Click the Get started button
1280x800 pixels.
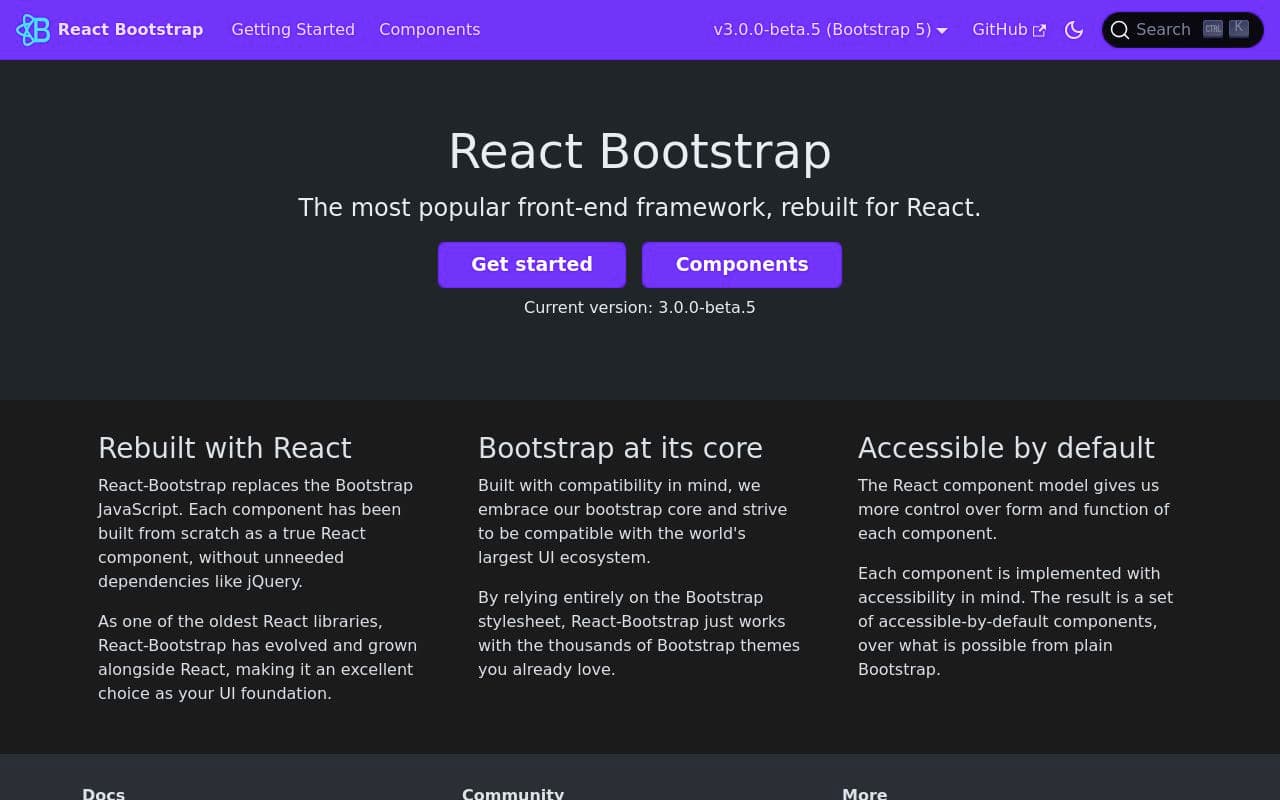click(531, 264)
